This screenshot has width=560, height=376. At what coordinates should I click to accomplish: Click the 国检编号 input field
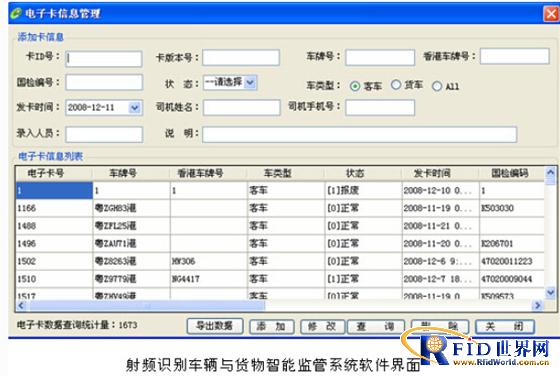pos(104,82)
